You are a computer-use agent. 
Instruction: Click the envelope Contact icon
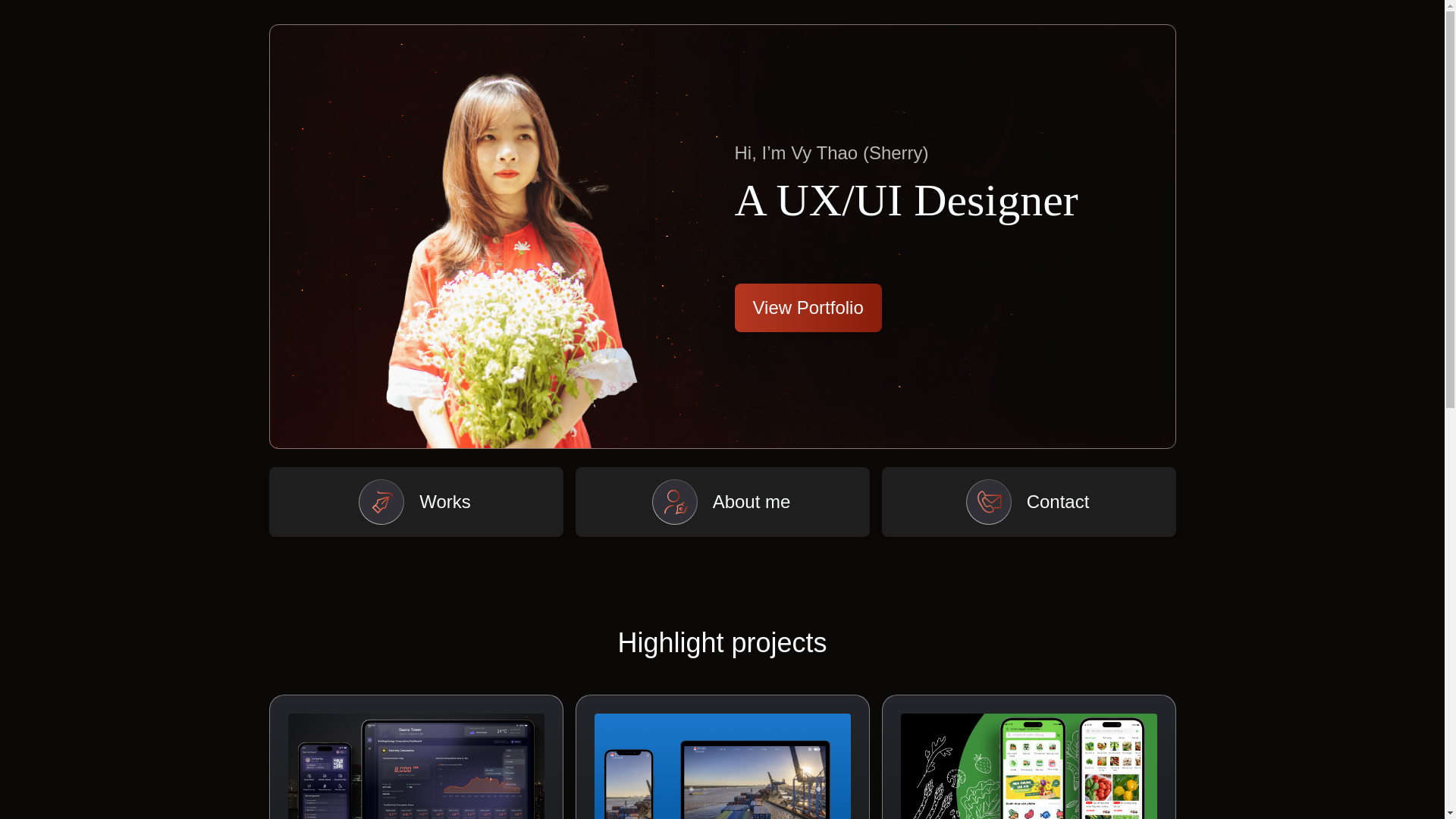coord(988,502)
